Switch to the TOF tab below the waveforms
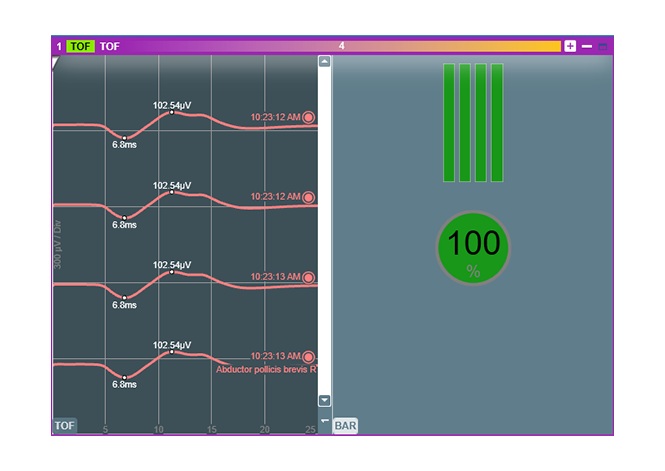665x471 pixels. [x=64, y=426]
